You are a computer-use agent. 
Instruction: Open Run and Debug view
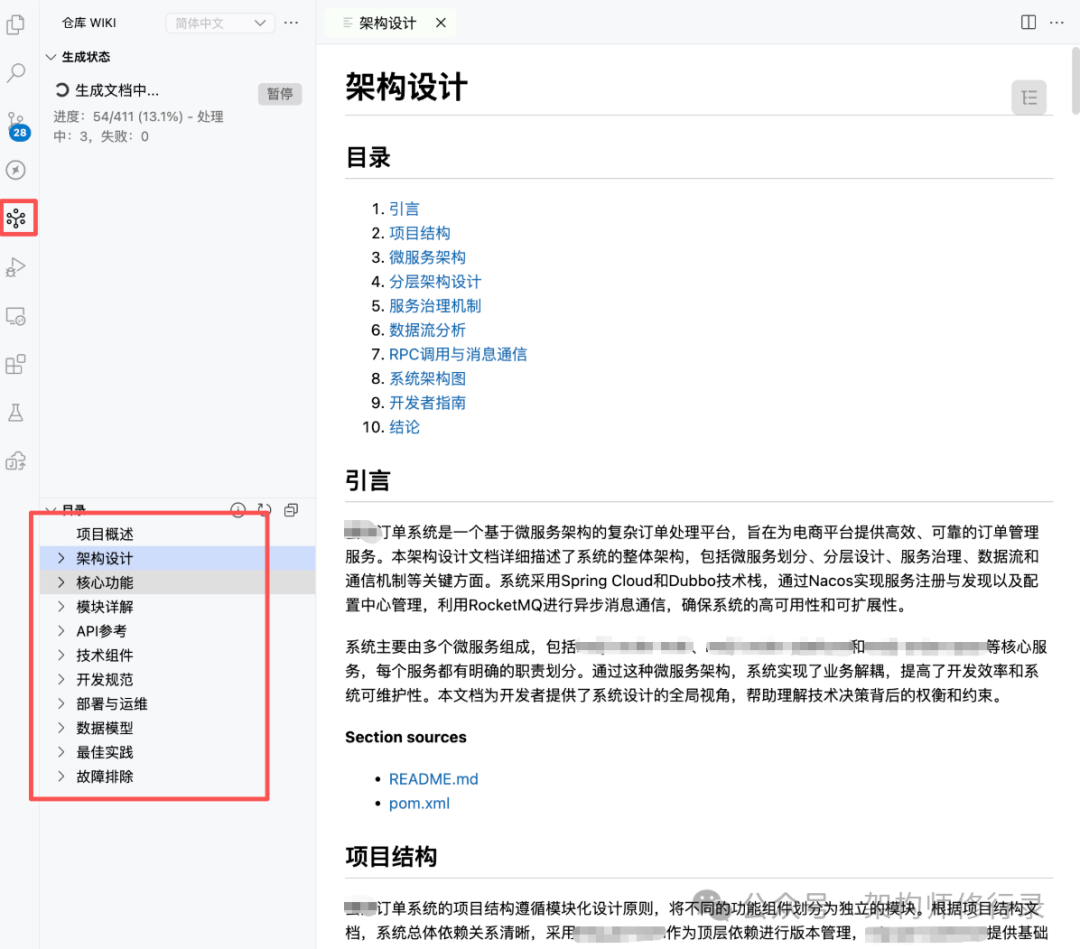(x=16, y=267)
